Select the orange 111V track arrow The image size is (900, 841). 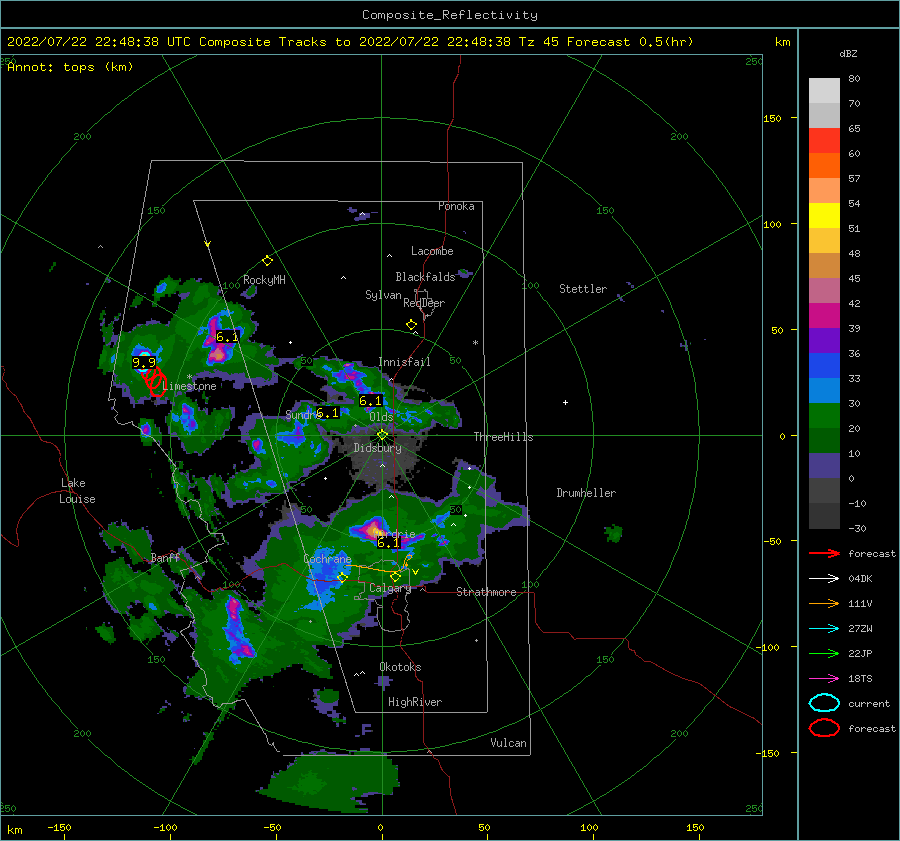(x=824, y=603)
